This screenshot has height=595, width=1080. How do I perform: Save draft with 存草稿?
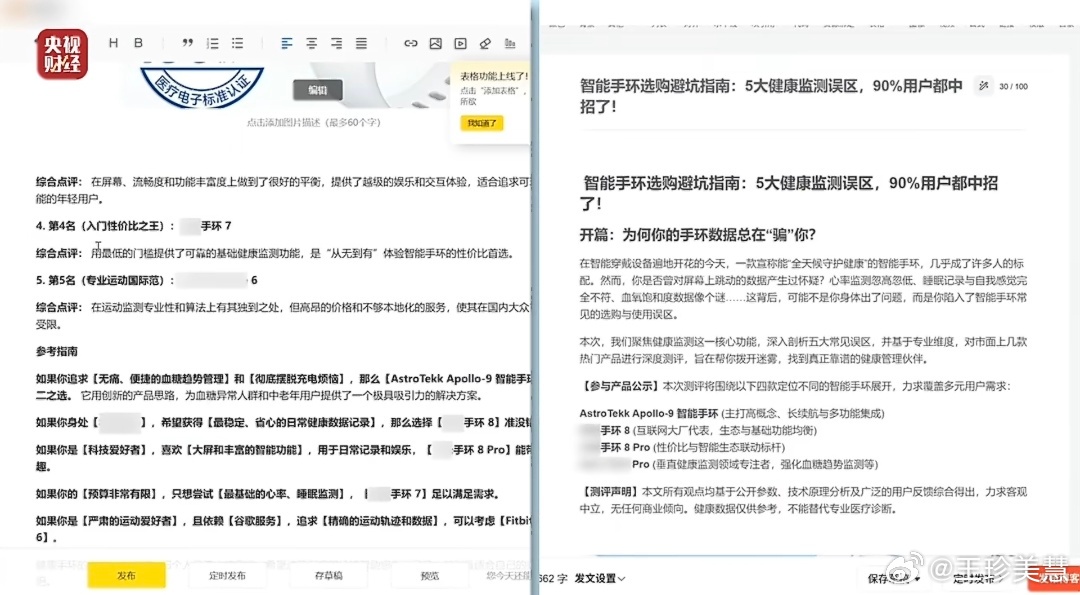coord(329,576)
